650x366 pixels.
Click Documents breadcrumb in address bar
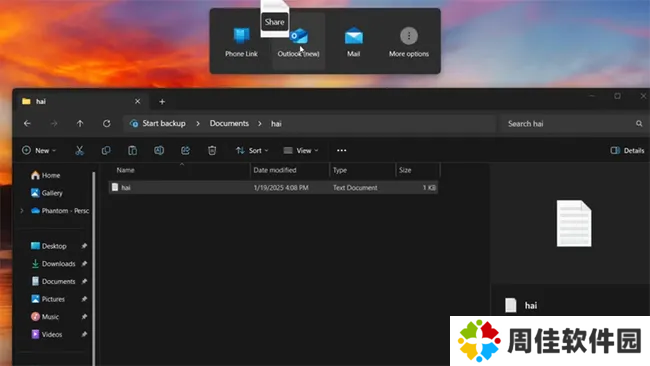coord(229,124)
